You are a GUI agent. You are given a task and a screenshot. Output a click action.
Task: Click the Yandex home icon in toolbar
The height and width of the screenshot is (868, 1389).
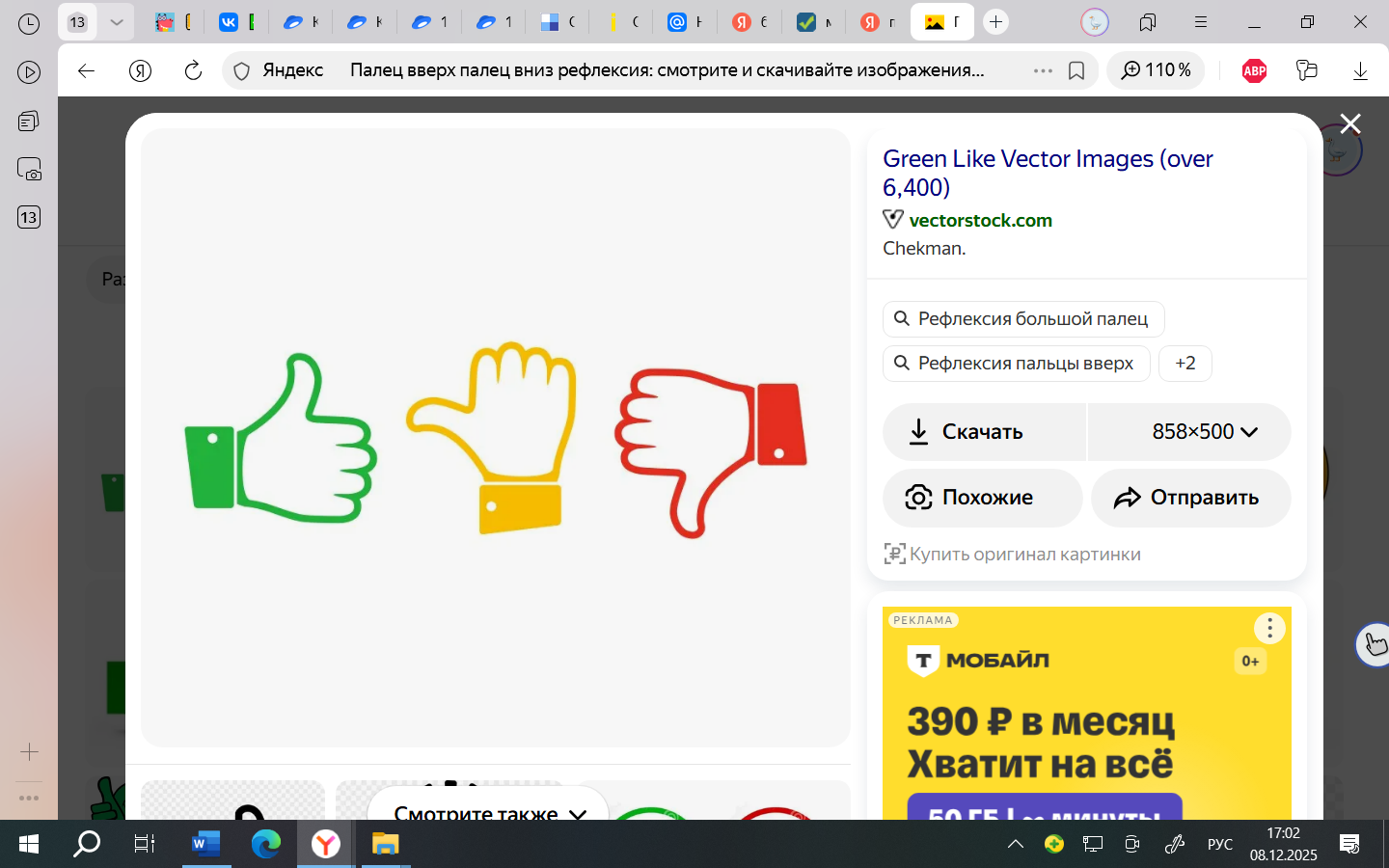140,70
